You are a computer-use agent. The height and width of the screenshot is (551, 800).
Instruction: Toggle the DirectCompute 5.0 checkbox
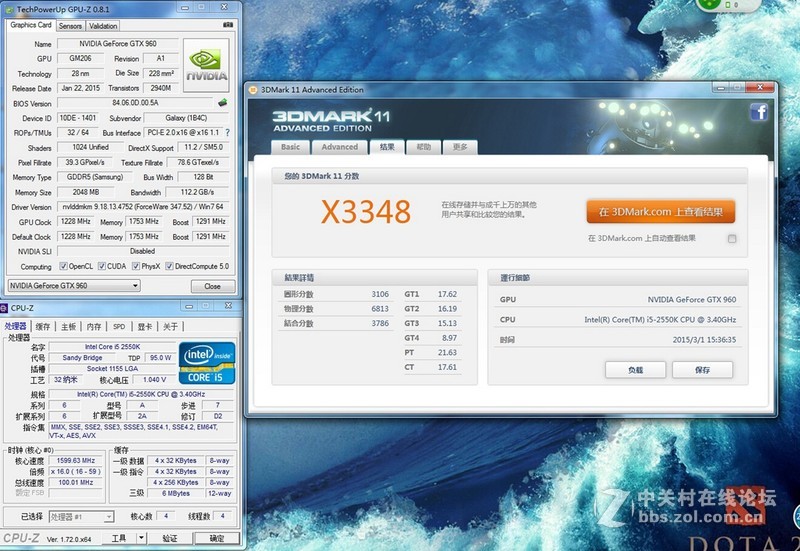[x=169, y=266]
